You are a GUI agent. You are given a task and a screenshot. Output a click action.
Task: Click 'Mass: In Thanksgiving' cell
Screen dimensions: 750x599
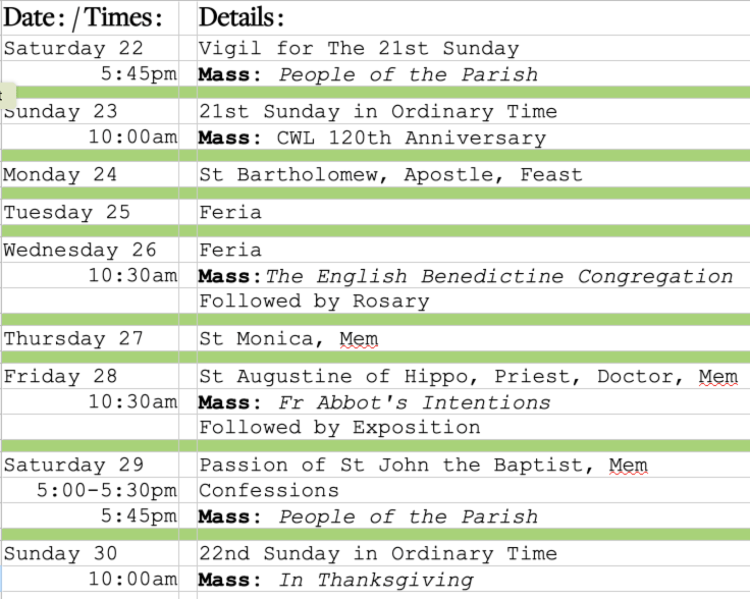[x=474, y=579]
